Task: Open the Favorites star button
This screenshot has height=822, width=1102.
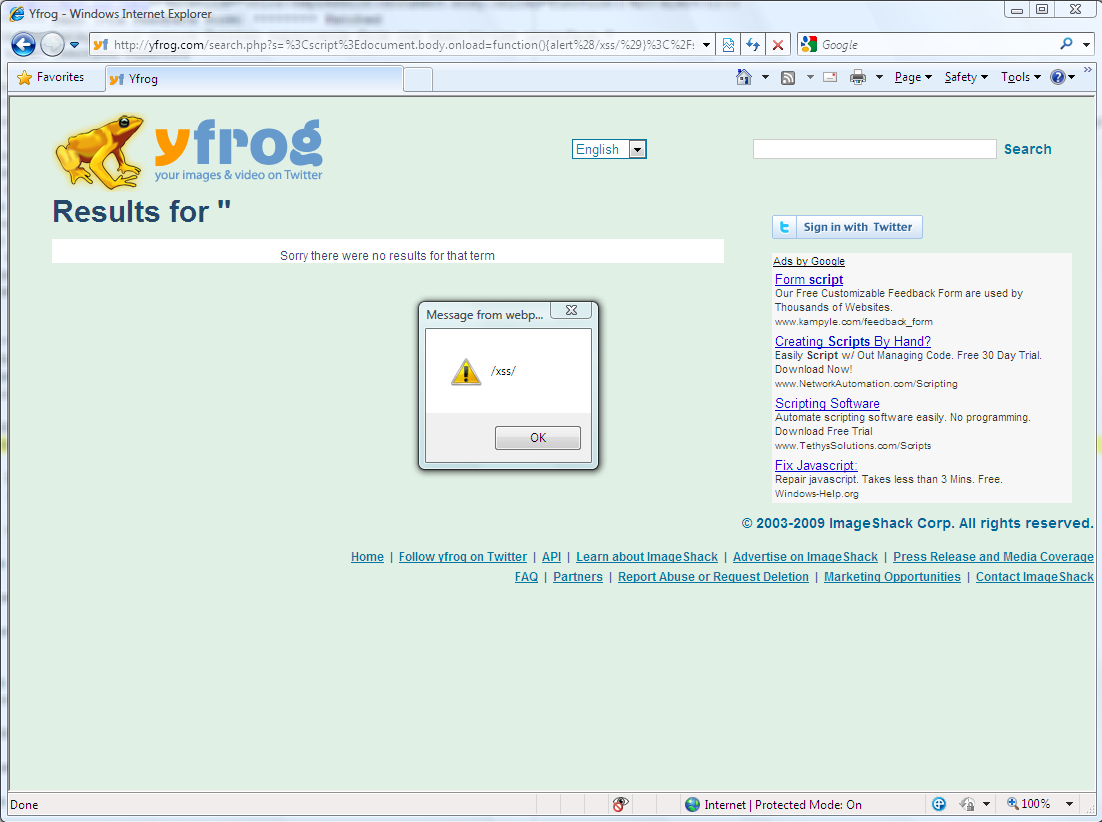Action: click(x=50, y=77)
